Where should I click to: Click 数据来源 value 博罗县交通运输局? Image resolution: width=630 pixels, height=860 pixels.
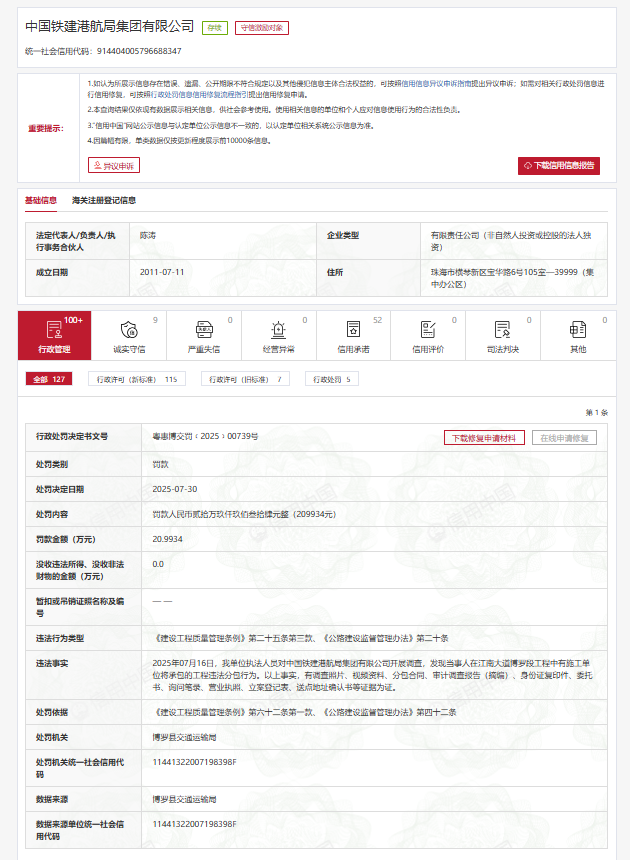point(184,800)
